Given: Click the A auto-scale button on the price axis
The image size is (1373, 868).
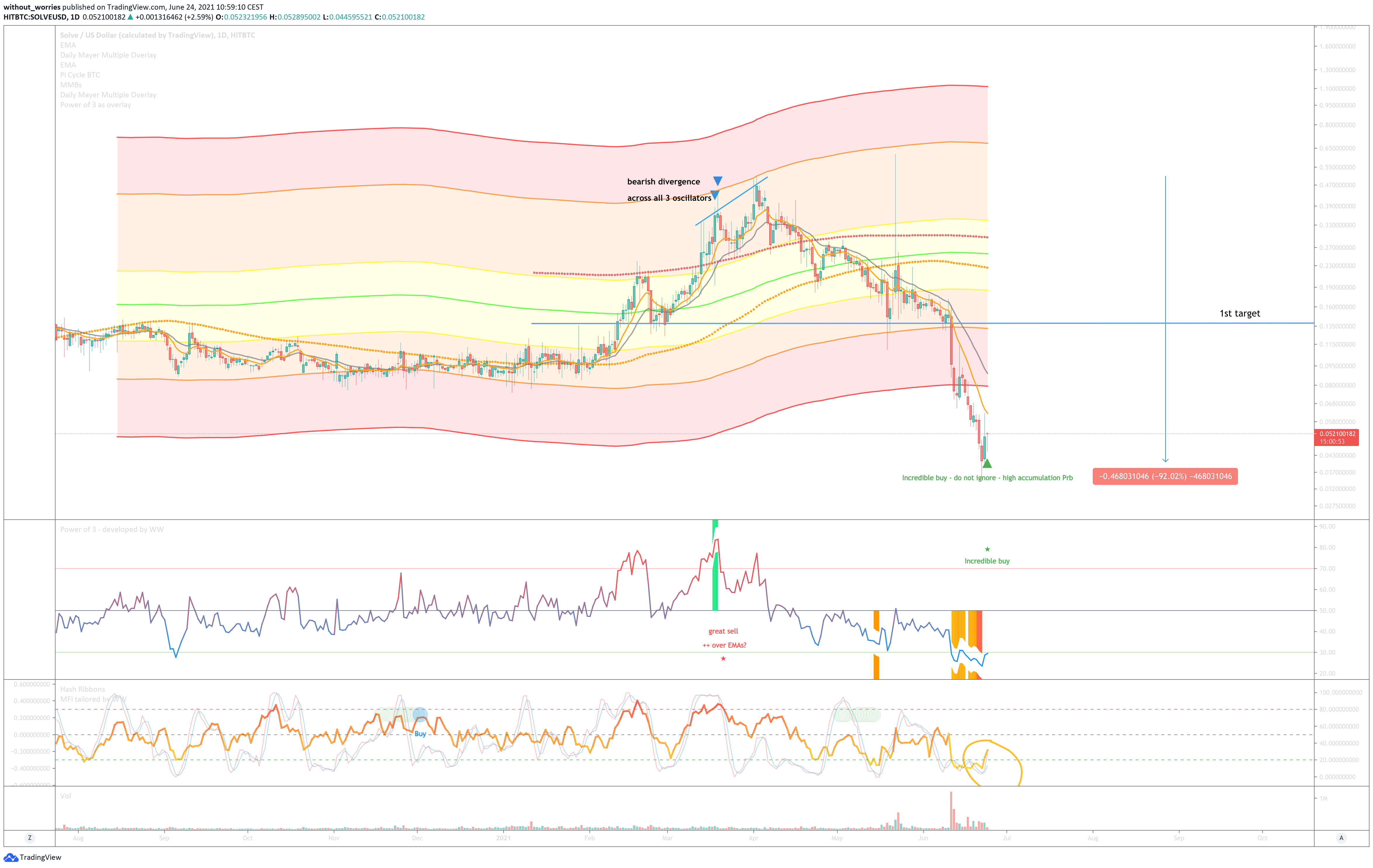Looking at the screenshot, I should click(x=1341, y=838).
